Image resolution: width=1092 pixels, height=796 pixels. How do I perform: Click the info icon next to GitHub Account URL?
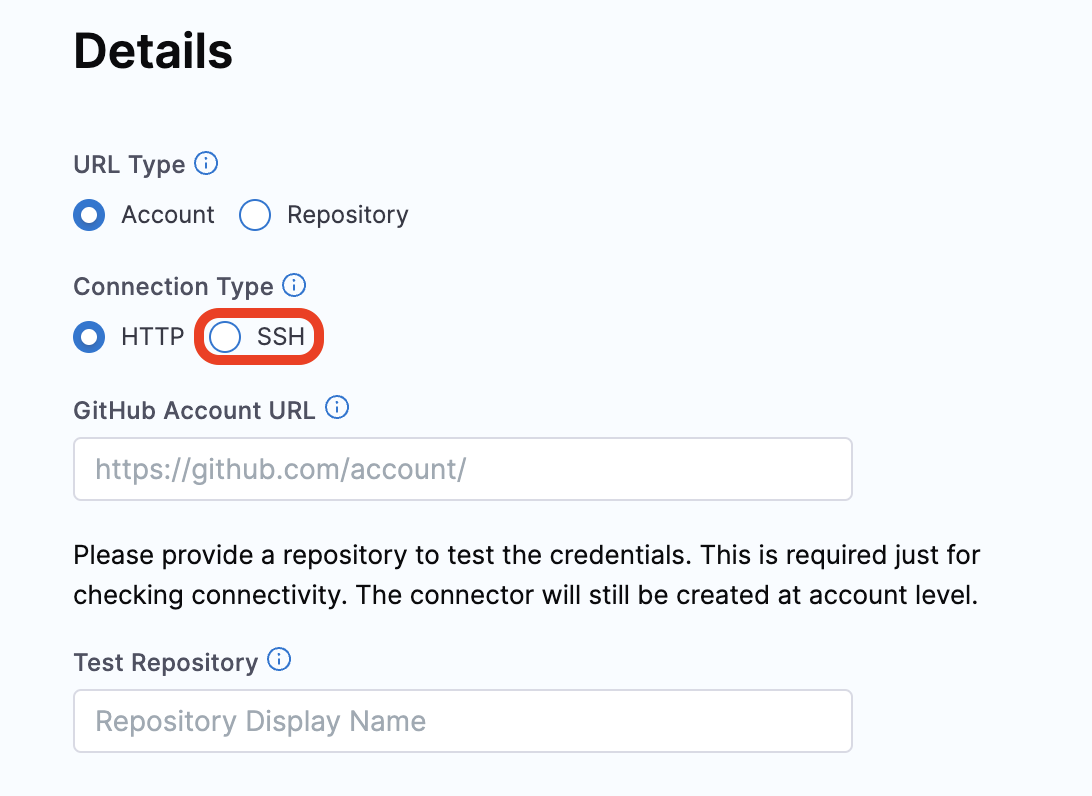tap(337, 407)
